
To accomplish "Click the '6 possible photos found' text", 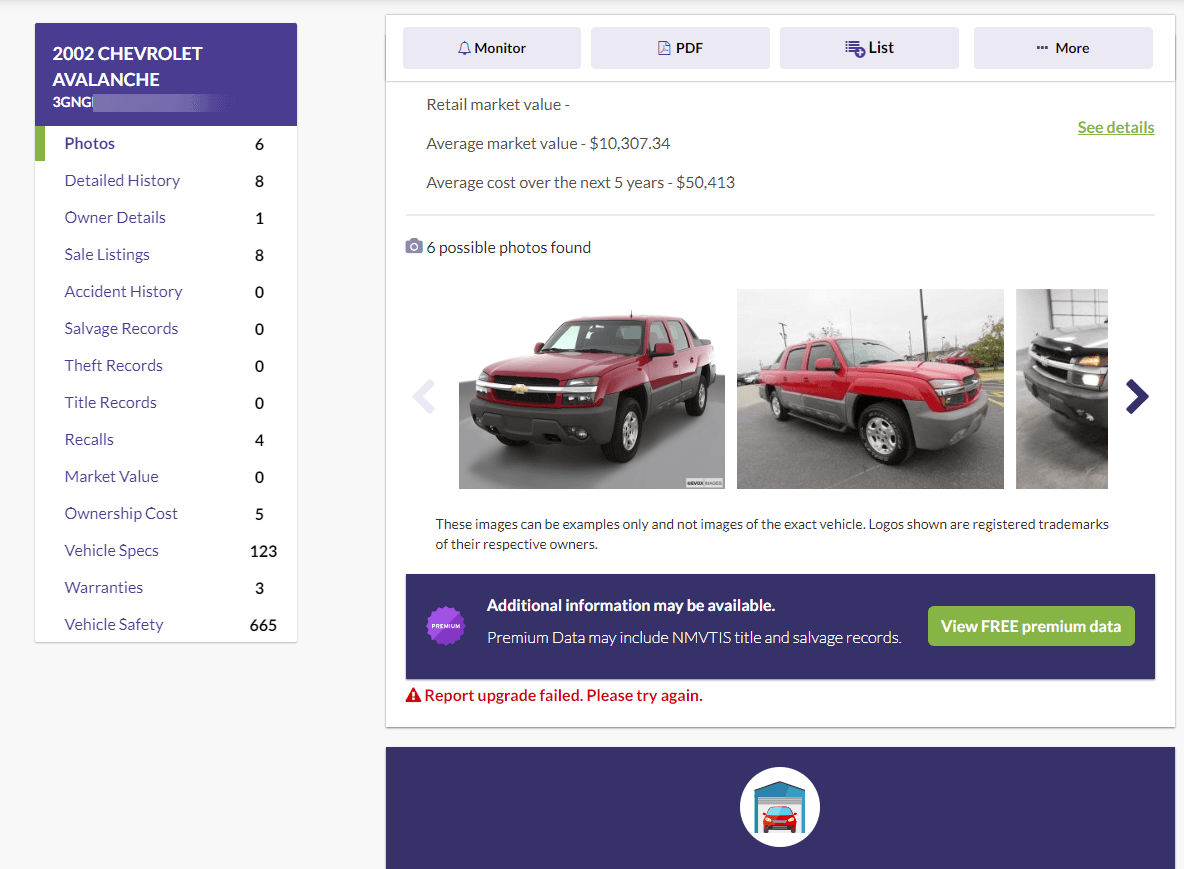I will coord(509,248).
